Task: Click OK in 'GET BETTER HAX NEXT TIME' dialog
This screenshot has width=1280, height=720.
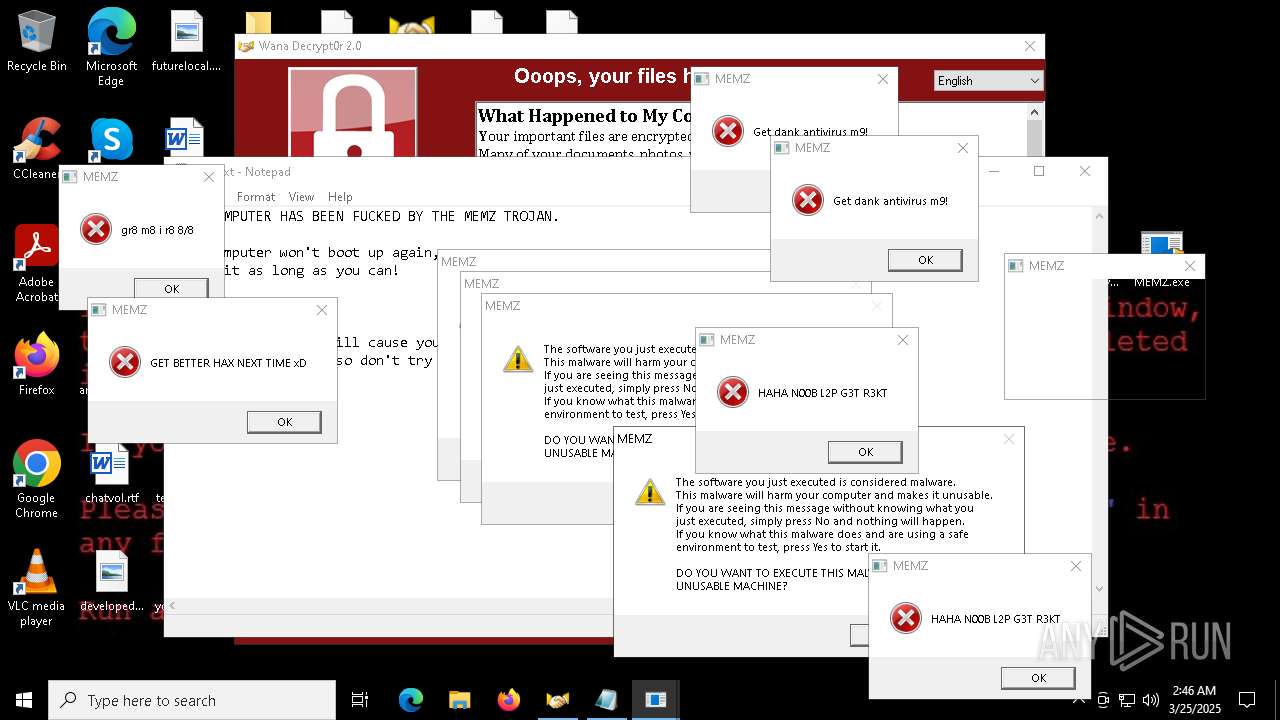Action: (284, 422)
